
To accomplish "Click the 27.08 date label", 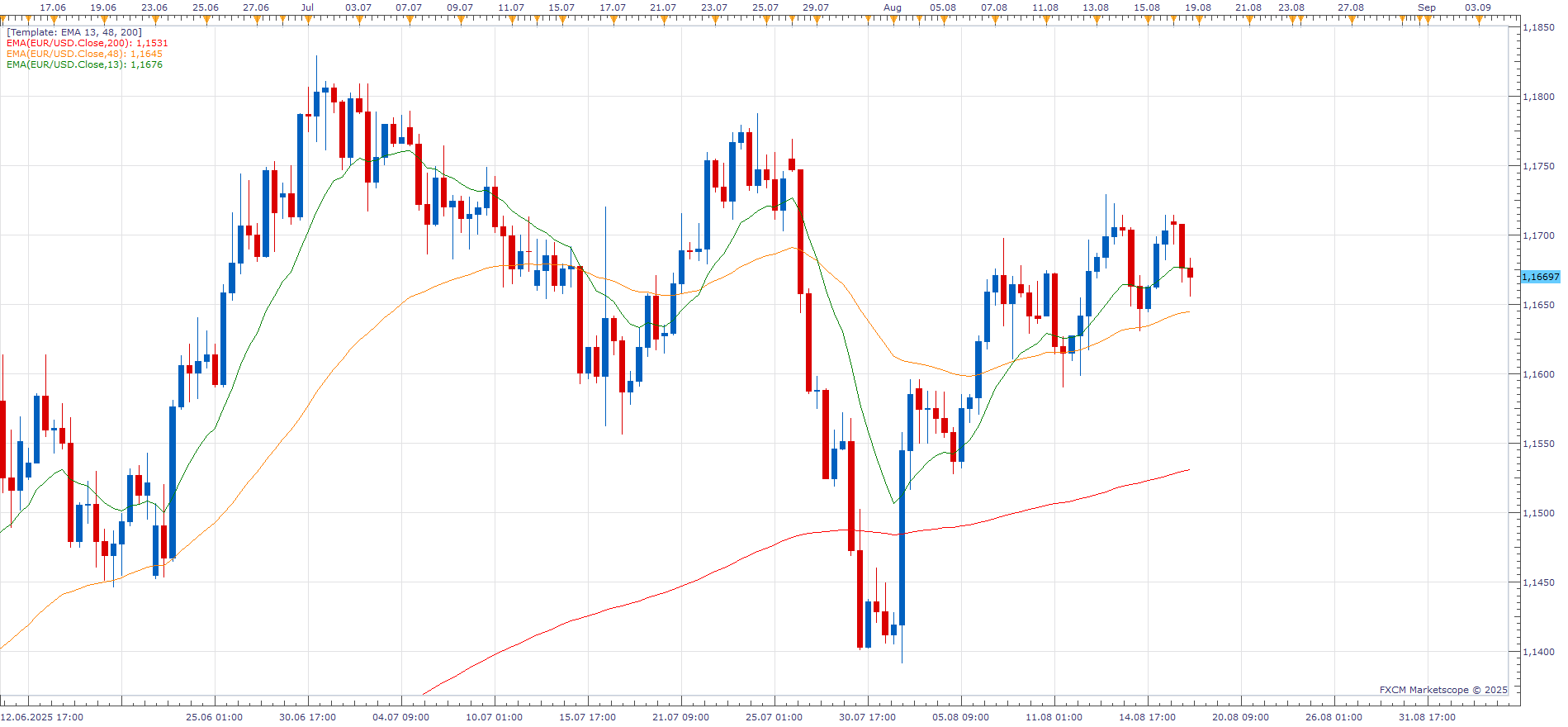I will (x=1351, y=7).
